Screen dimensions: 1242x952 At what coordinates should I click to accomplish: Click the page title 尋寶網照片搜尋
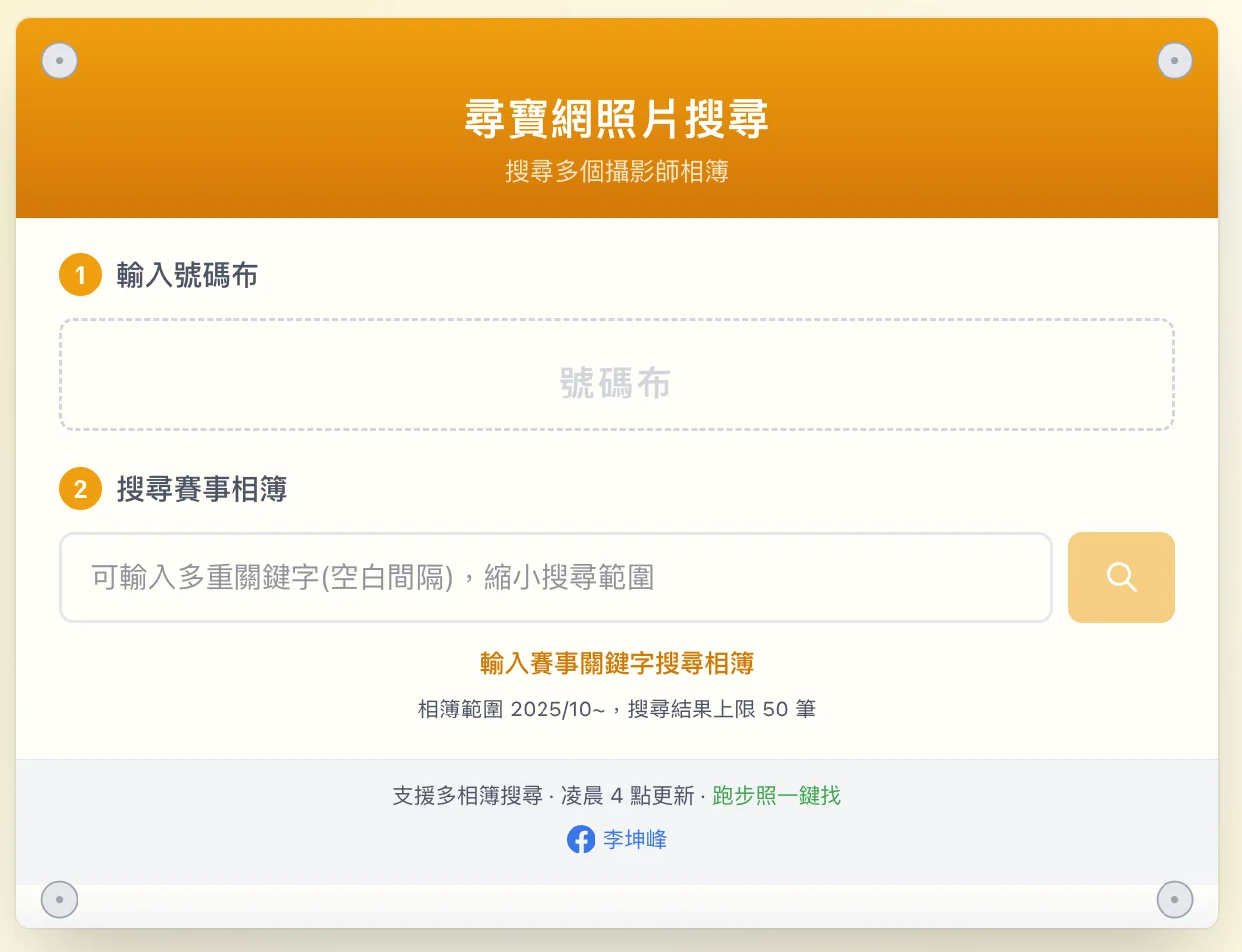pyautogui.click(x=617, y=118)
